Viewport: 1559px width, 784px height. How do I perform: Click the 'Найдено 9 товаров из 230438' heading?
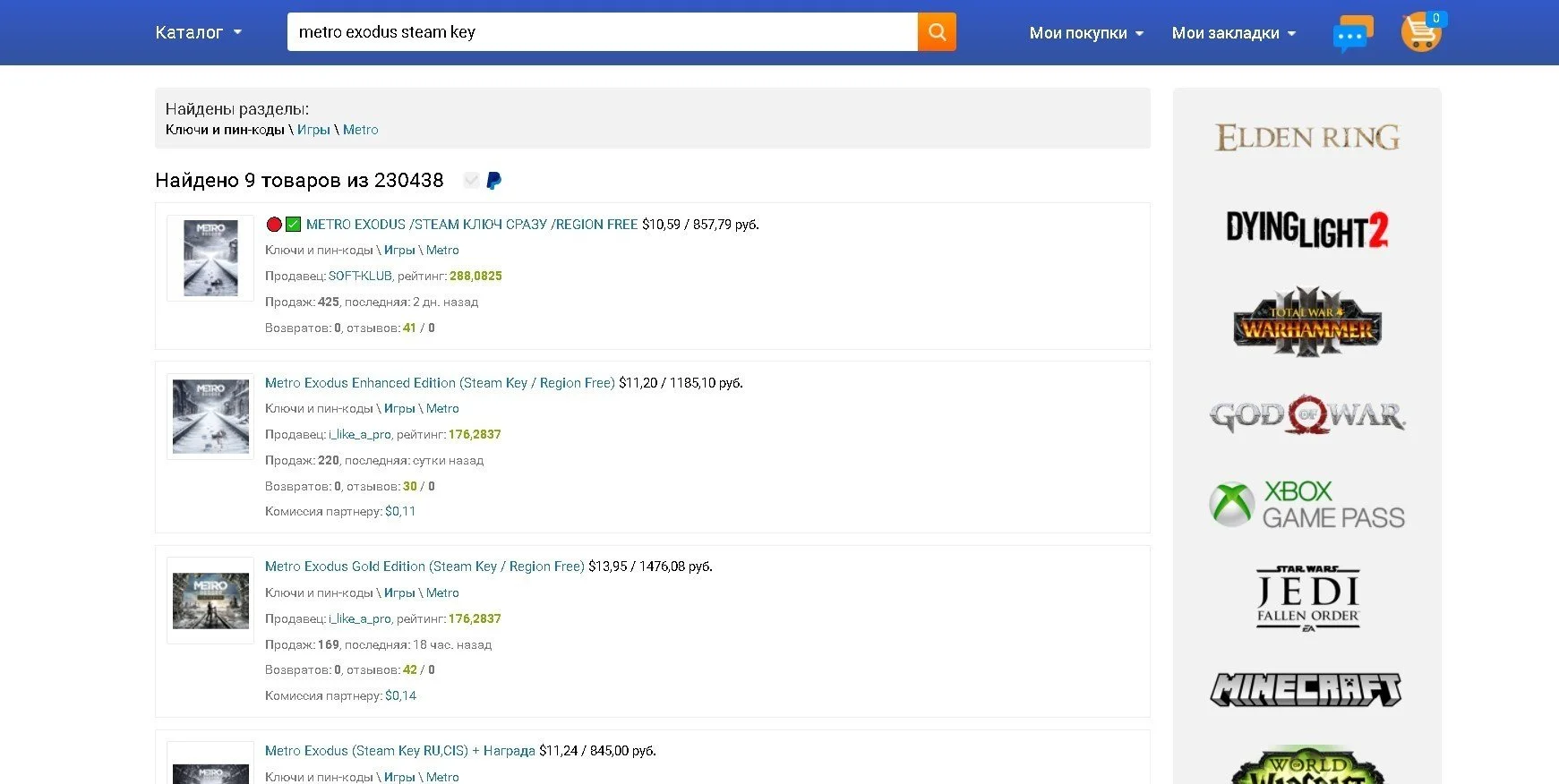click(x=299, y=181)
